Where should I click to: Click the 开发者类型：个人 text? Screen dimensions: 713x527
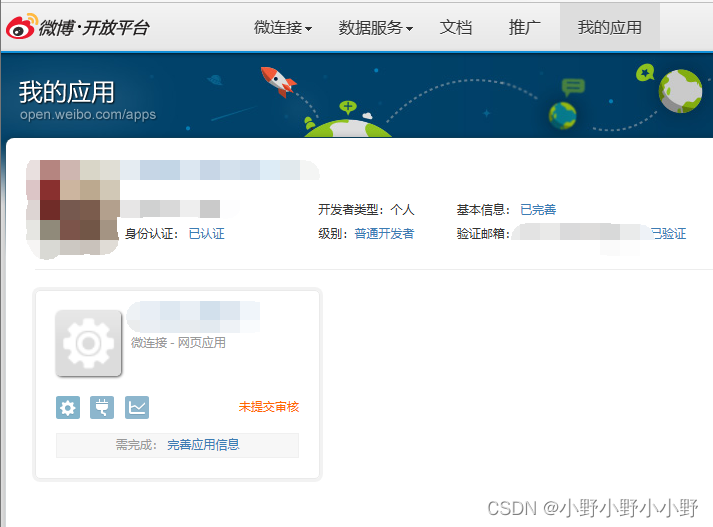(x=366, y=210)
